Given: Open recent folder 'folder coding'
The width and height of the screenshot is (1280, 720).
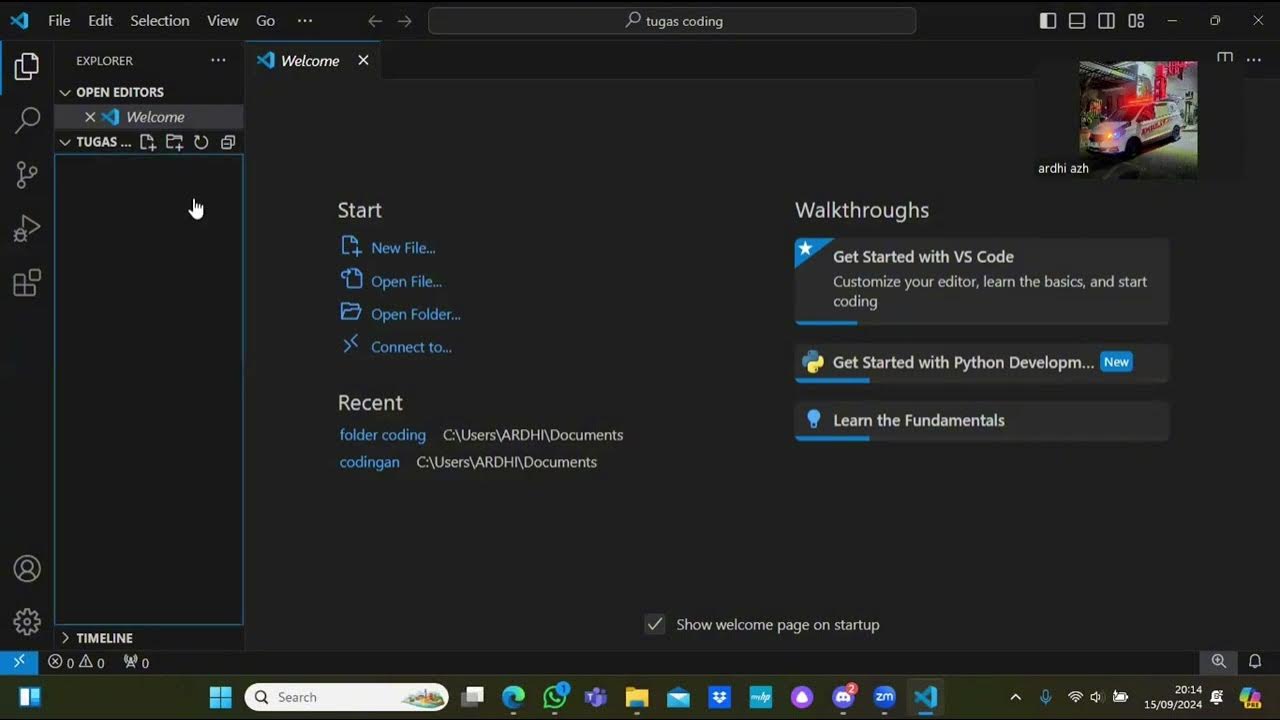Looking at the screenshot, I should click(x=382, y=435).
